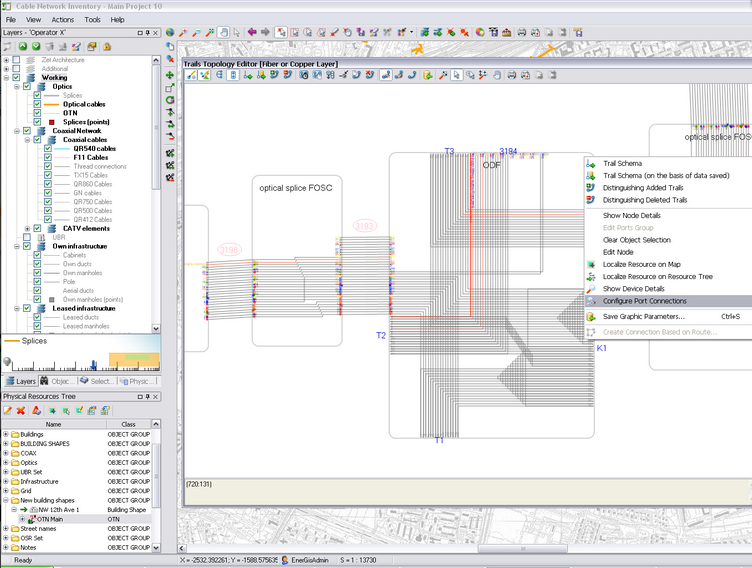Expand the Buildings group in resources tree
Image resolution: width=752 pixels, height=568 pixels.
[6, 435]
